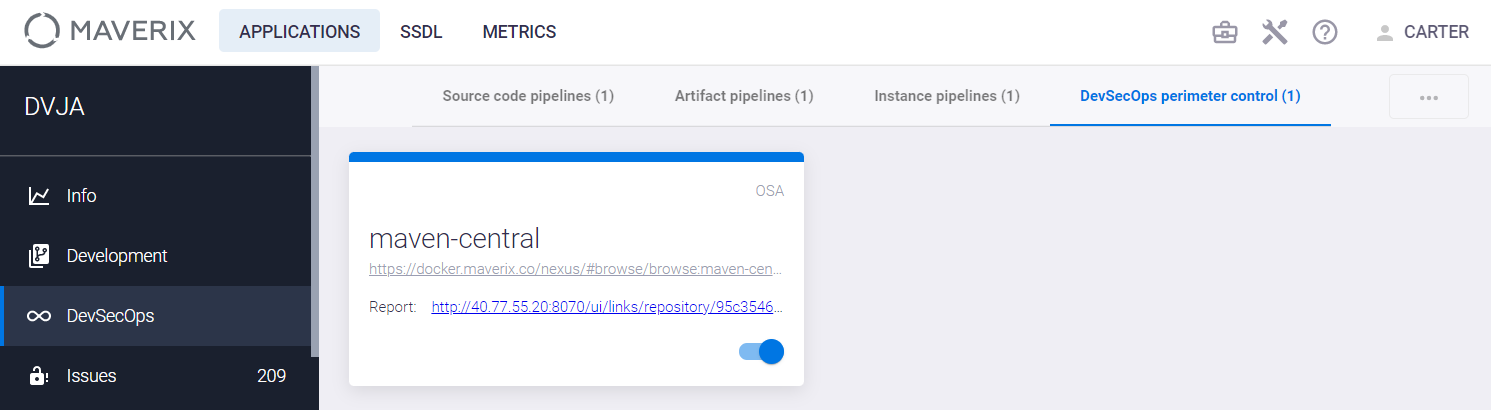Open the Instance pipelines tab
This screenshot has height=410, width=1491.
(947, 96)
